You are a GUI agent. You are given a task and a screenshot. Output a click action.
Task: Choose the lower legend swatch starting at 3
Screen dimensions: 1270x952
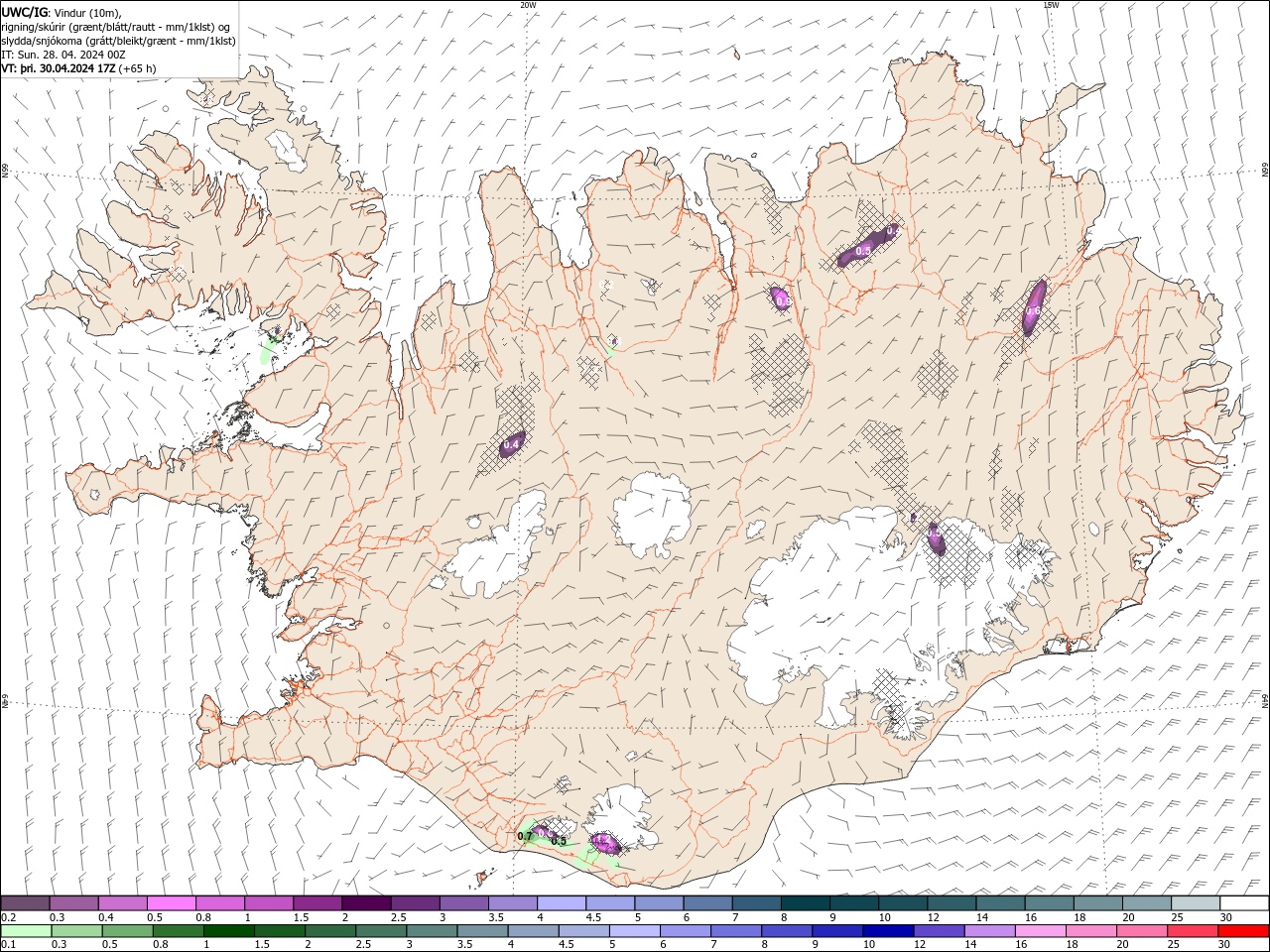click(431, 931)
